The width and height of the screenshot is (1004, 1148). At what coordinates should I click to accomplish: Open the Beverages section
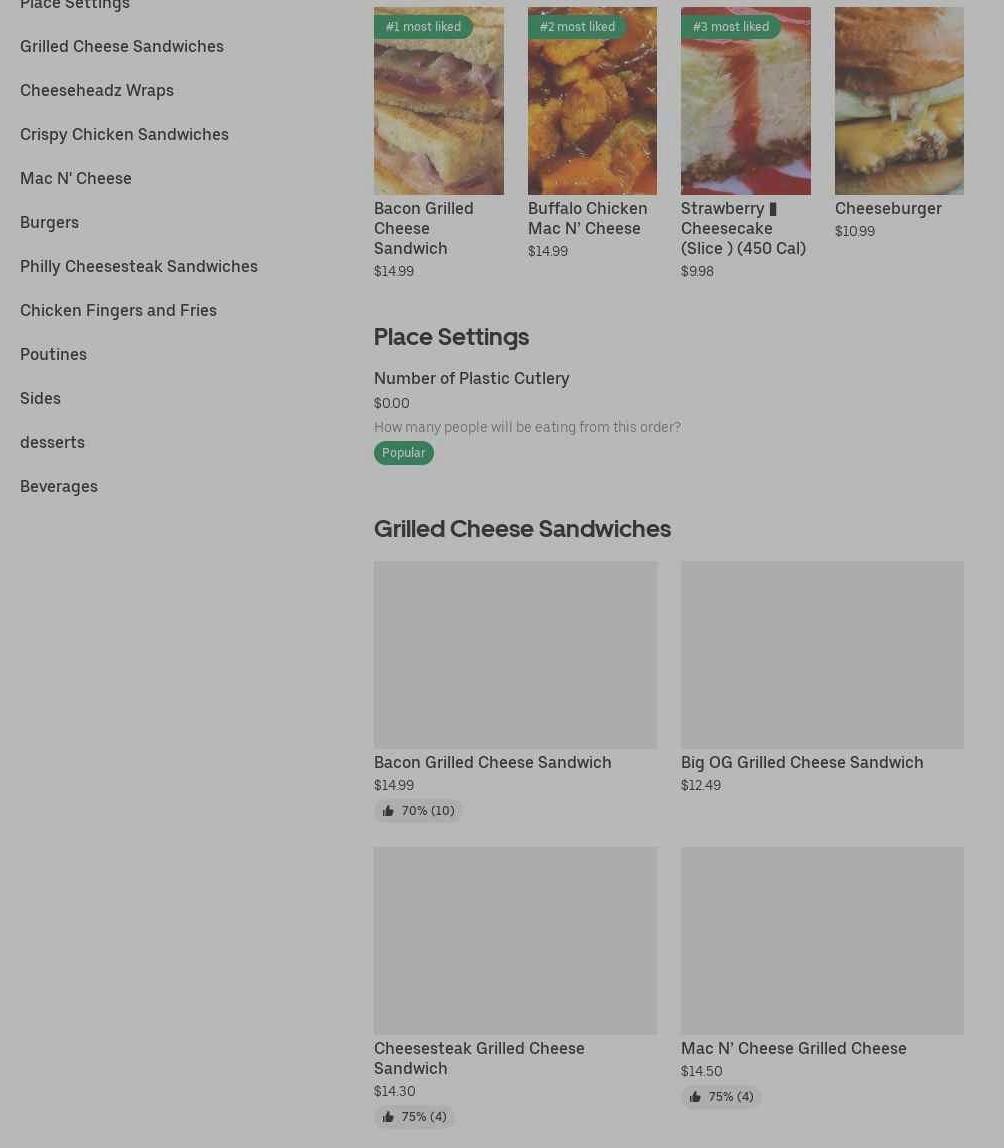[59, 486]
